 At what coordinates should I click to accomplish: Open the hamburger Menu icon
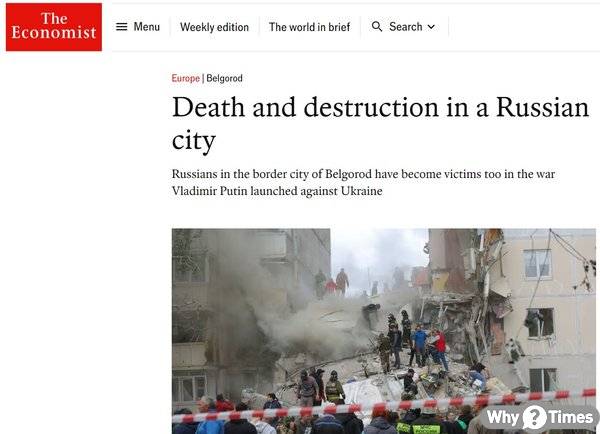[x=121, y=27]
